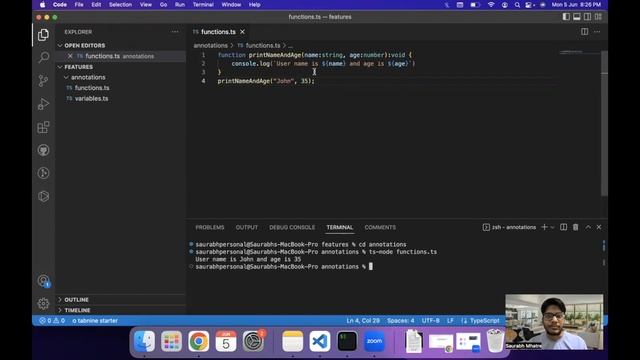Kill terminal with trash icon
The height and width of the screenshot is (360, 640).
coord(576,227)
